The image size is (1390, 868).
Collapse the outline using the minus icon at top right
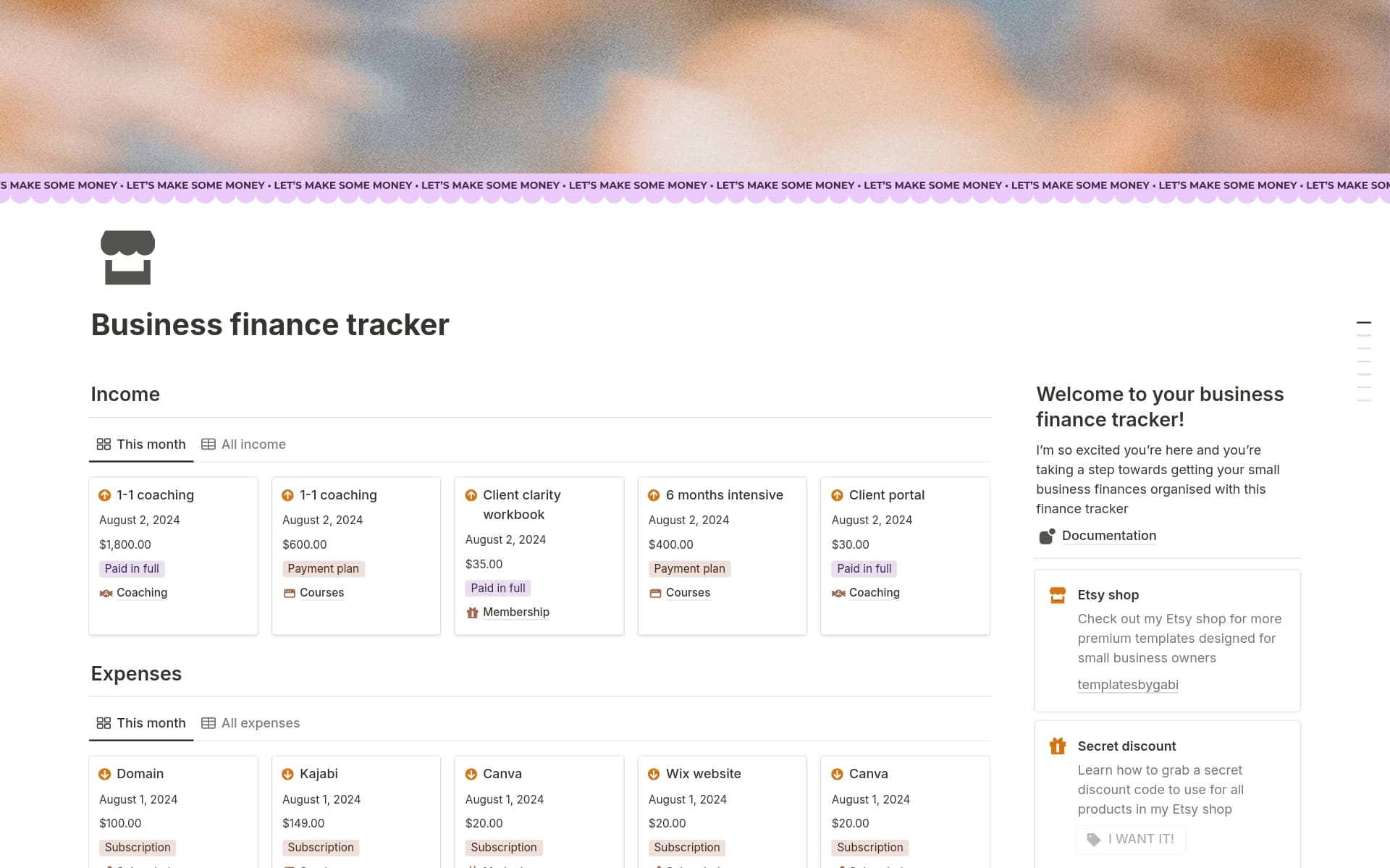[x=1365, y=321]
